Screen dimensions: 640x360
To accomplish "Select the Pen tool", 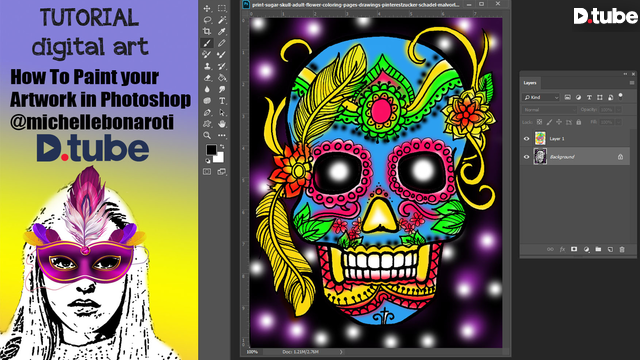I will 207,112.
